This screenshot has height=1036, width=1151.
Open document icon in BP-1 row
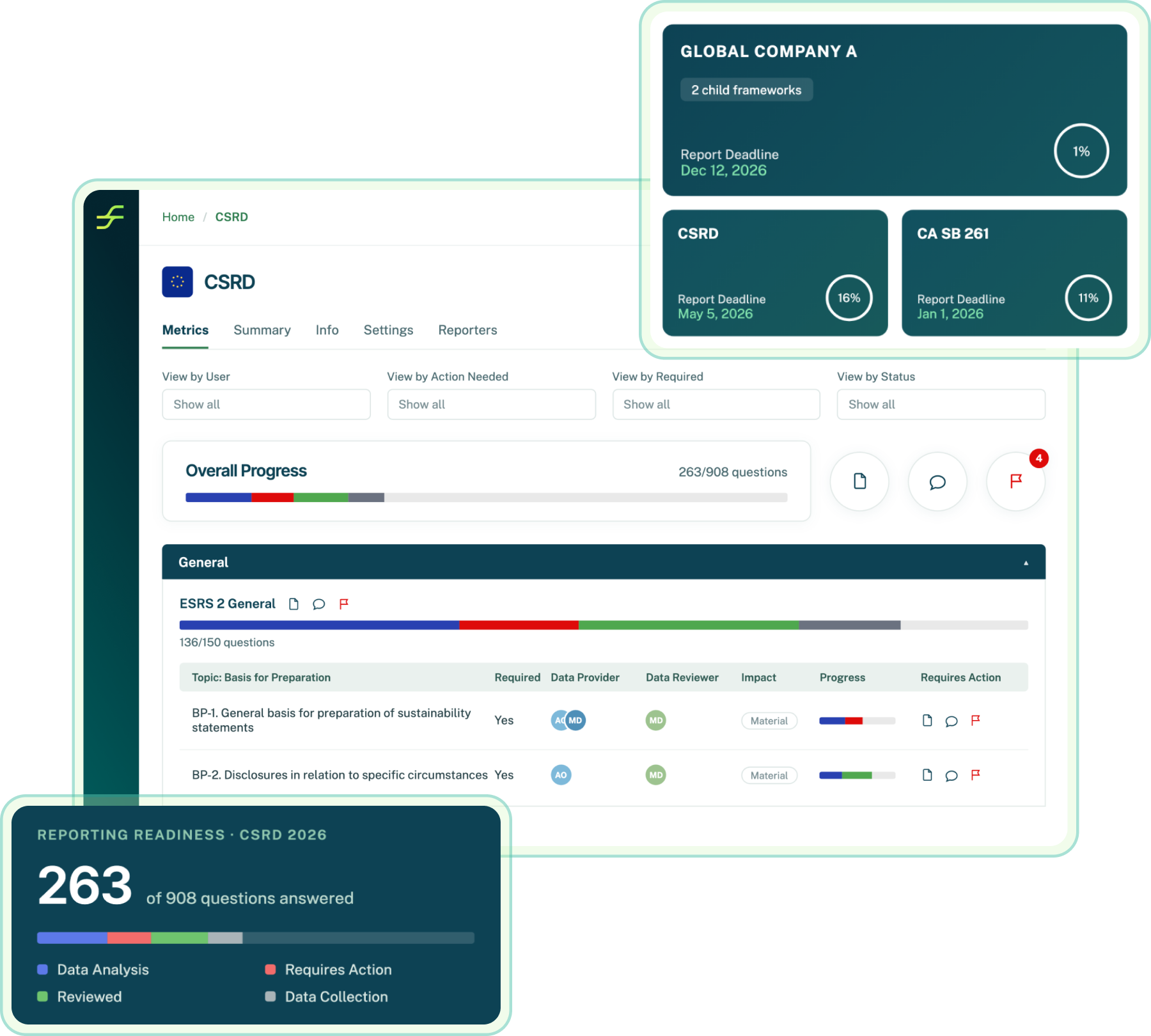(x=927, y=721)
